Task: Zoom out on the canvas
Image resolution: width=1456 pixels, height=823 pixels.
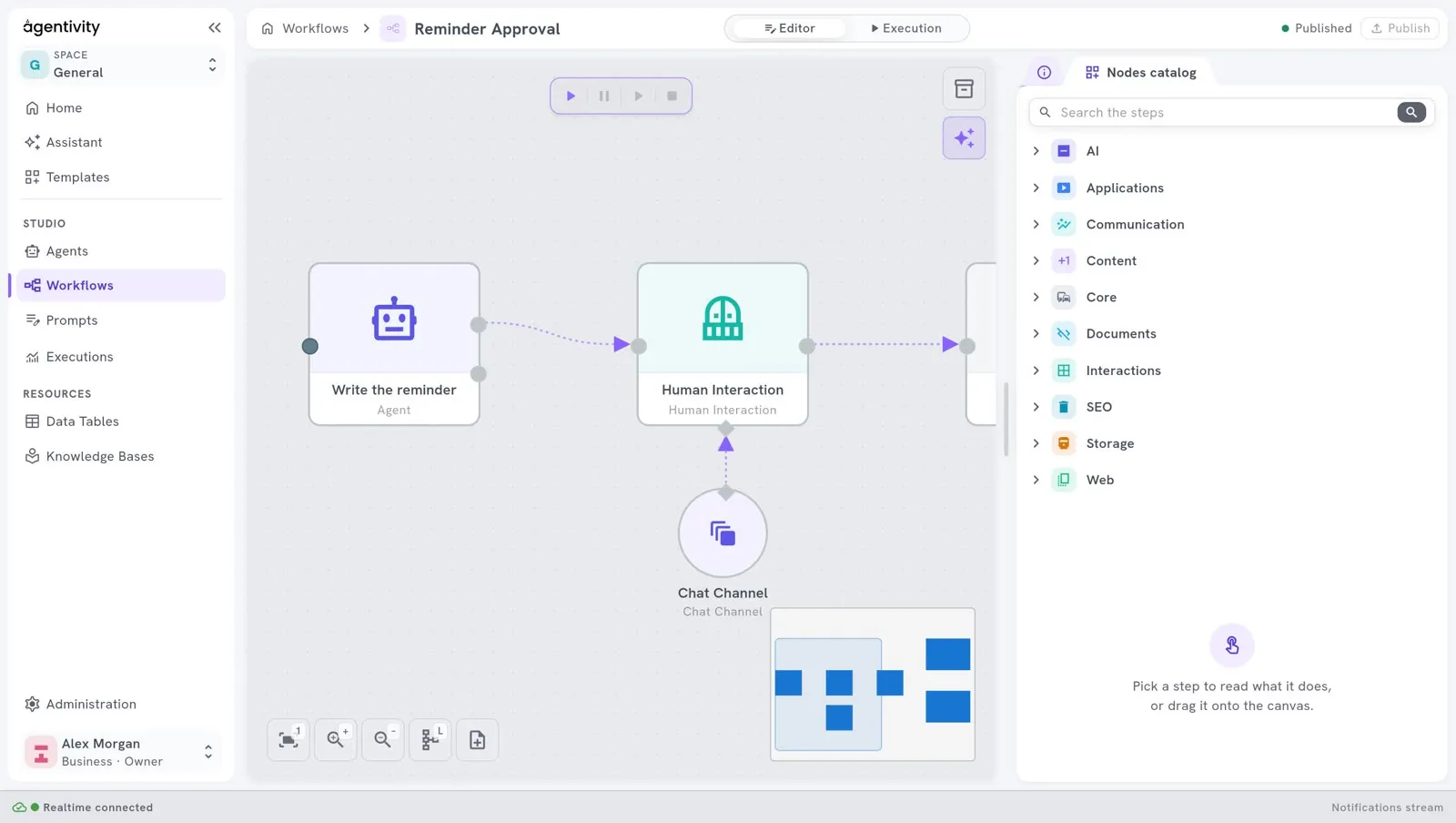Action: point(383,740)
